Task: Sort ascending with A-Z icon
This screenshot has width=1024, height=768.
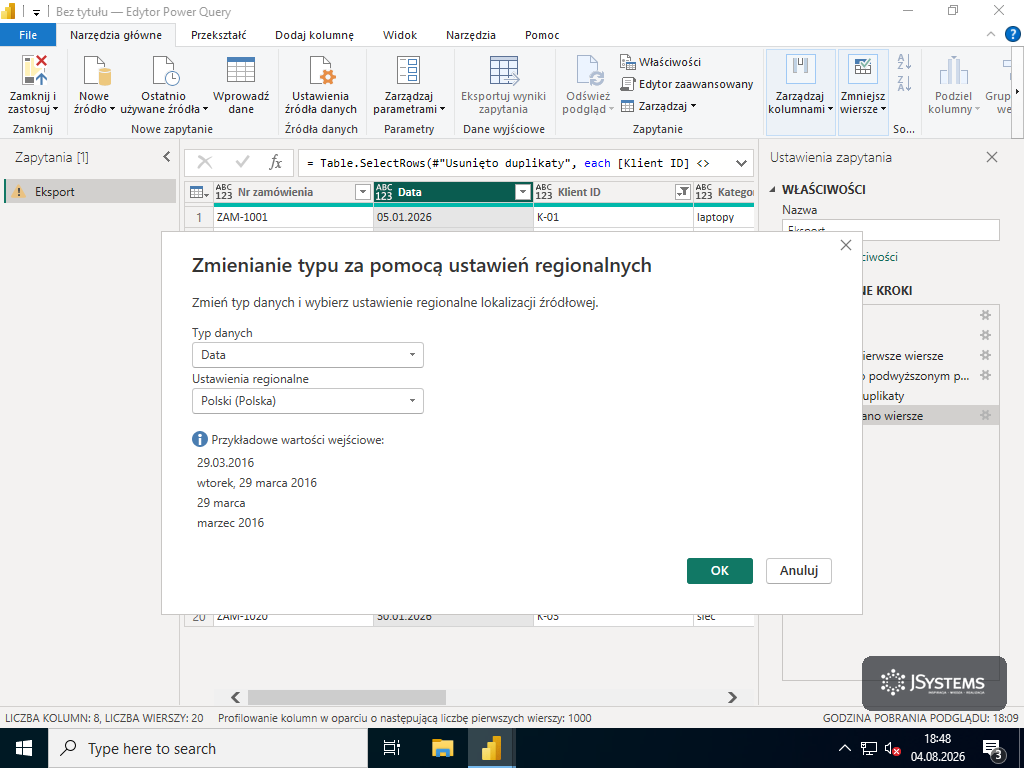Action: (904, 62)
